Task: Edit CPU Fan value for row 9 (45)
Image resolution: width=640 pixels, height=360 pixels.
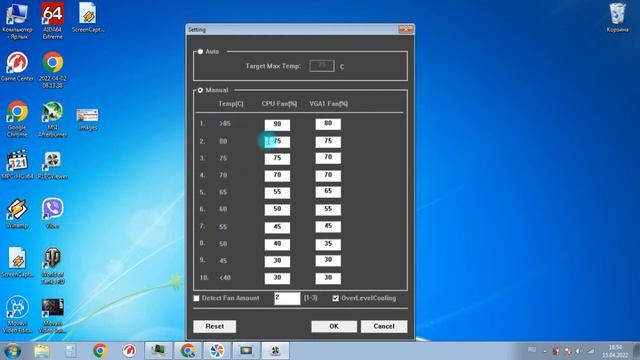Action: 277,261
